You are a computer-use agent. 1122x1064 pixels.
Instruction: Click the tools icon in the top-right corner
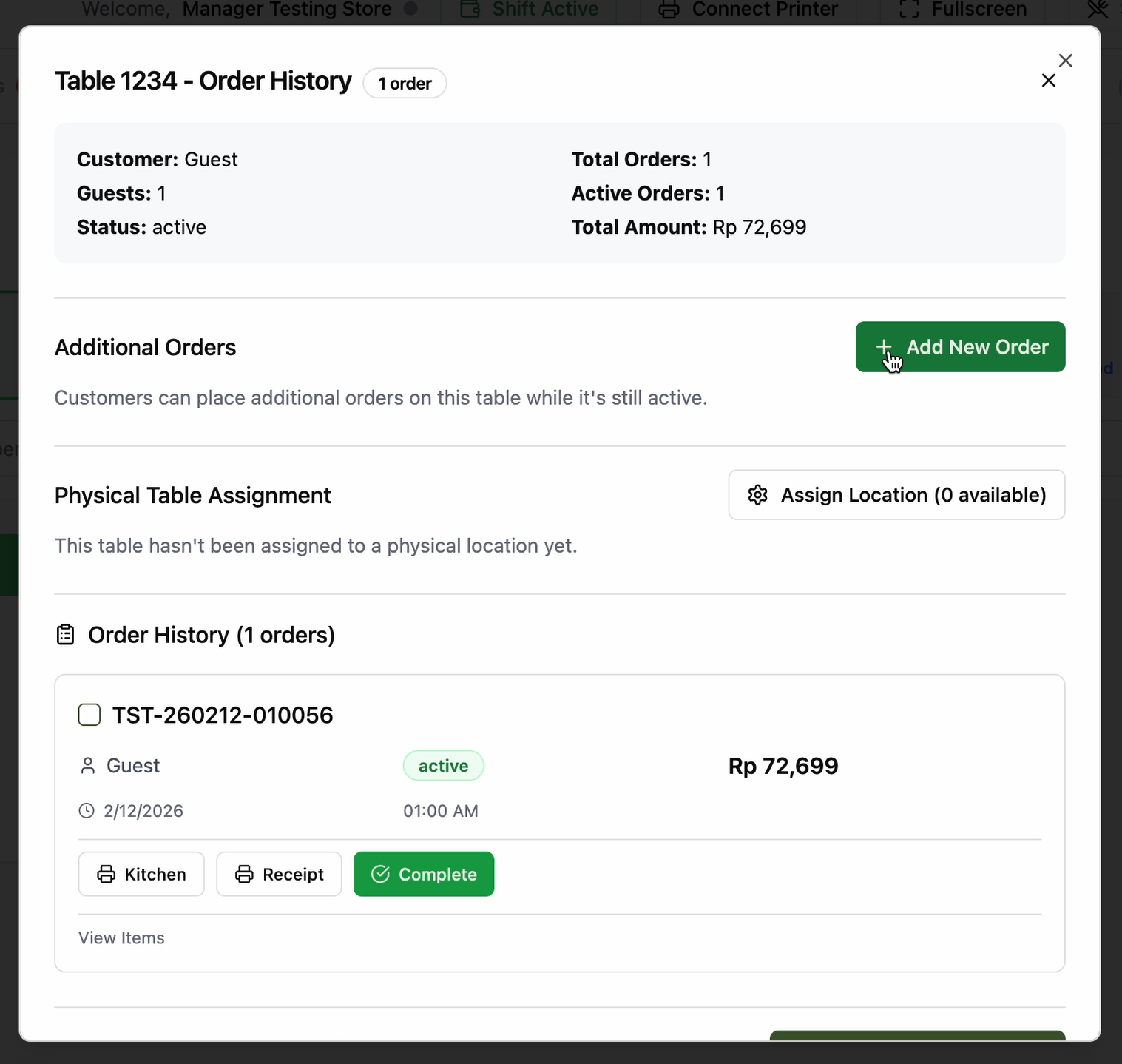[1098, 10]
